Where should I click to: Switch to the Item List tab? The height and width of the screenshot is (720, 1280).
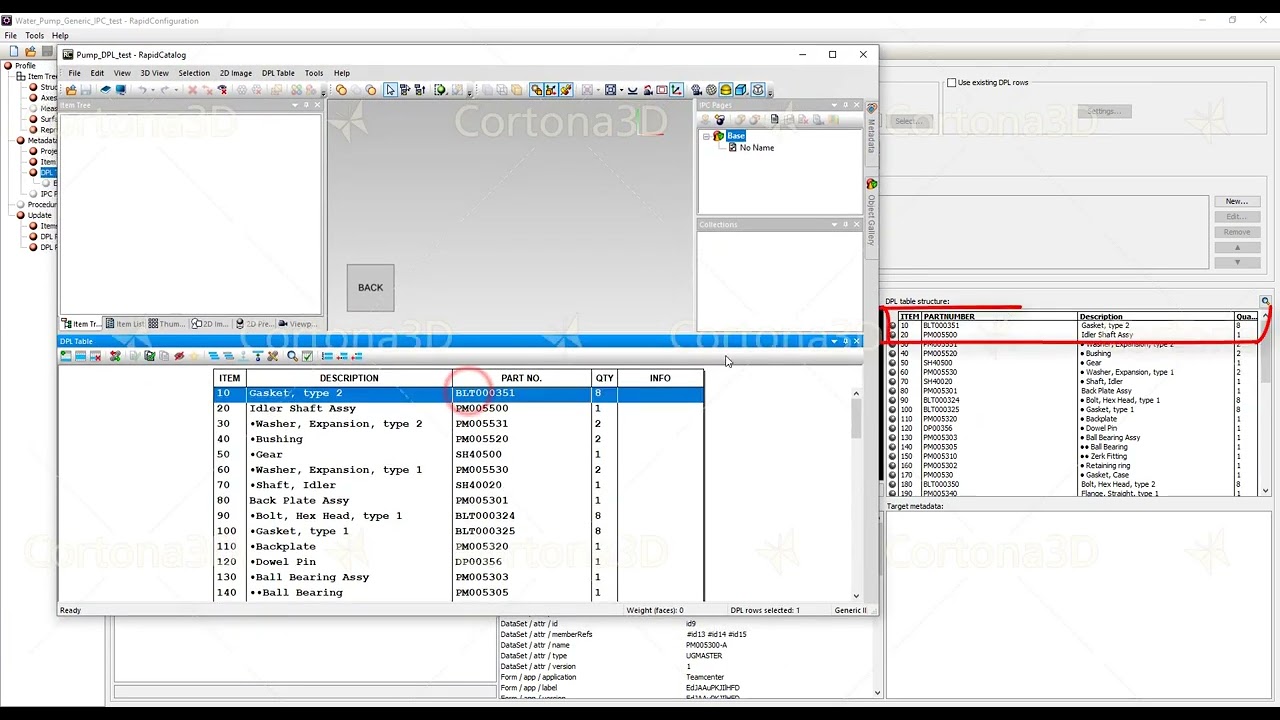[x=125, y=324]
